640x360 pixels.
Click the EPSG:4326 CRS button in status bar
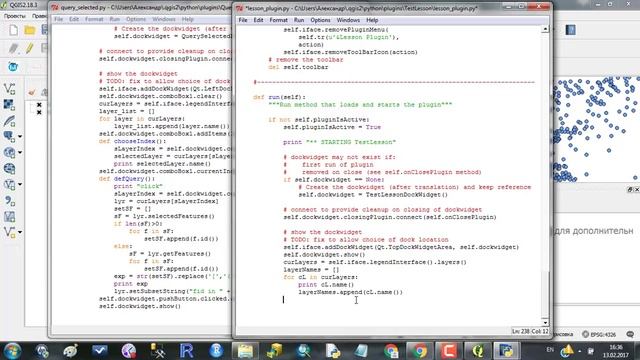click(x=599, y=334)
